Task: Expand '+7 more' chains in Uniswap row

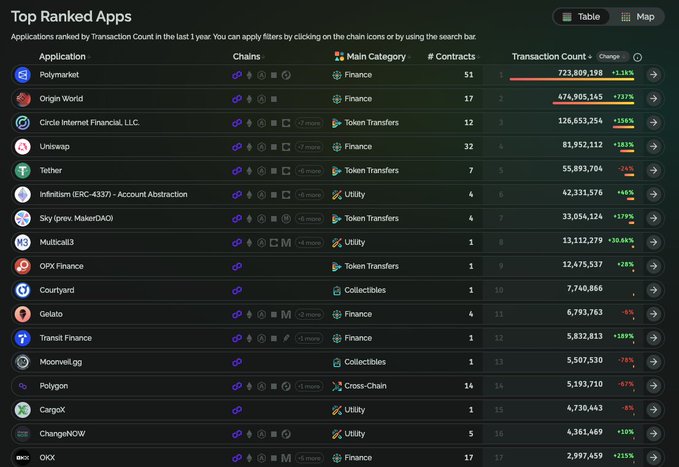Action: point(309,147)
